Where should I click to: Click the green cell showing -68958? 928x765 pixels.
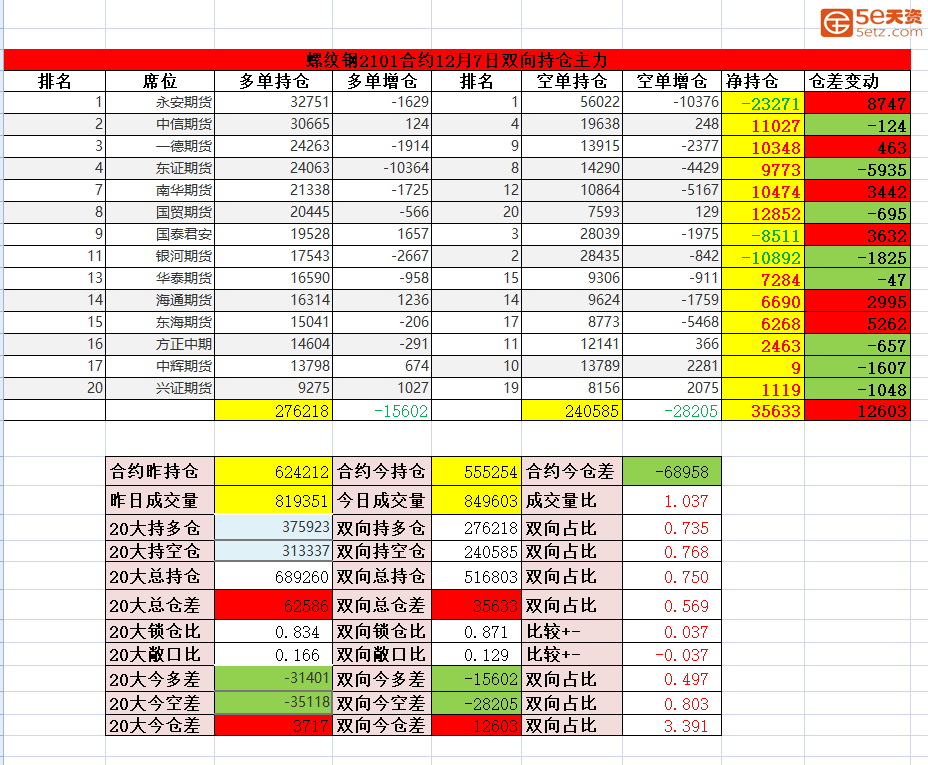click(x=671, y=471)
